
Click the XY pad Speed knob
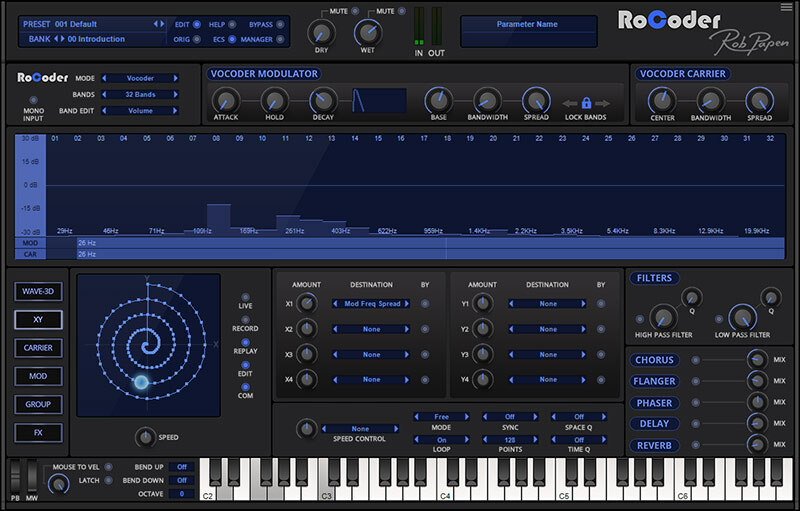(148, 436)
